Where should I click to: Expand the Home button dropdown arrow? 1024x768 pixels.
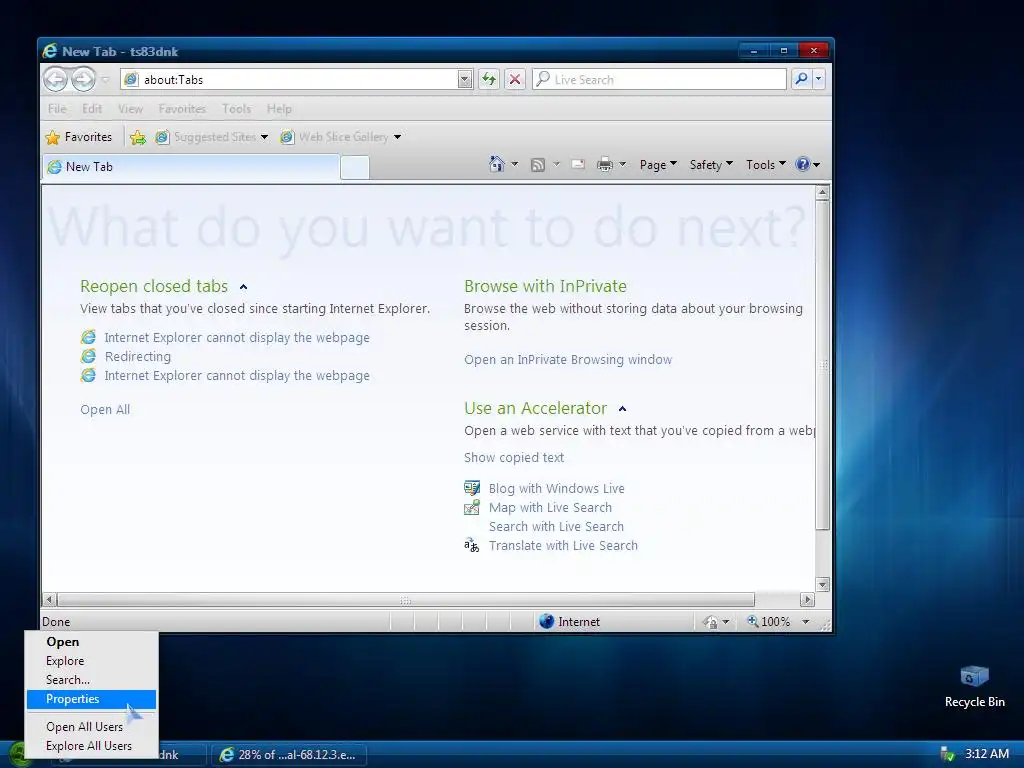pyautogui.click(x=515, y=165)
